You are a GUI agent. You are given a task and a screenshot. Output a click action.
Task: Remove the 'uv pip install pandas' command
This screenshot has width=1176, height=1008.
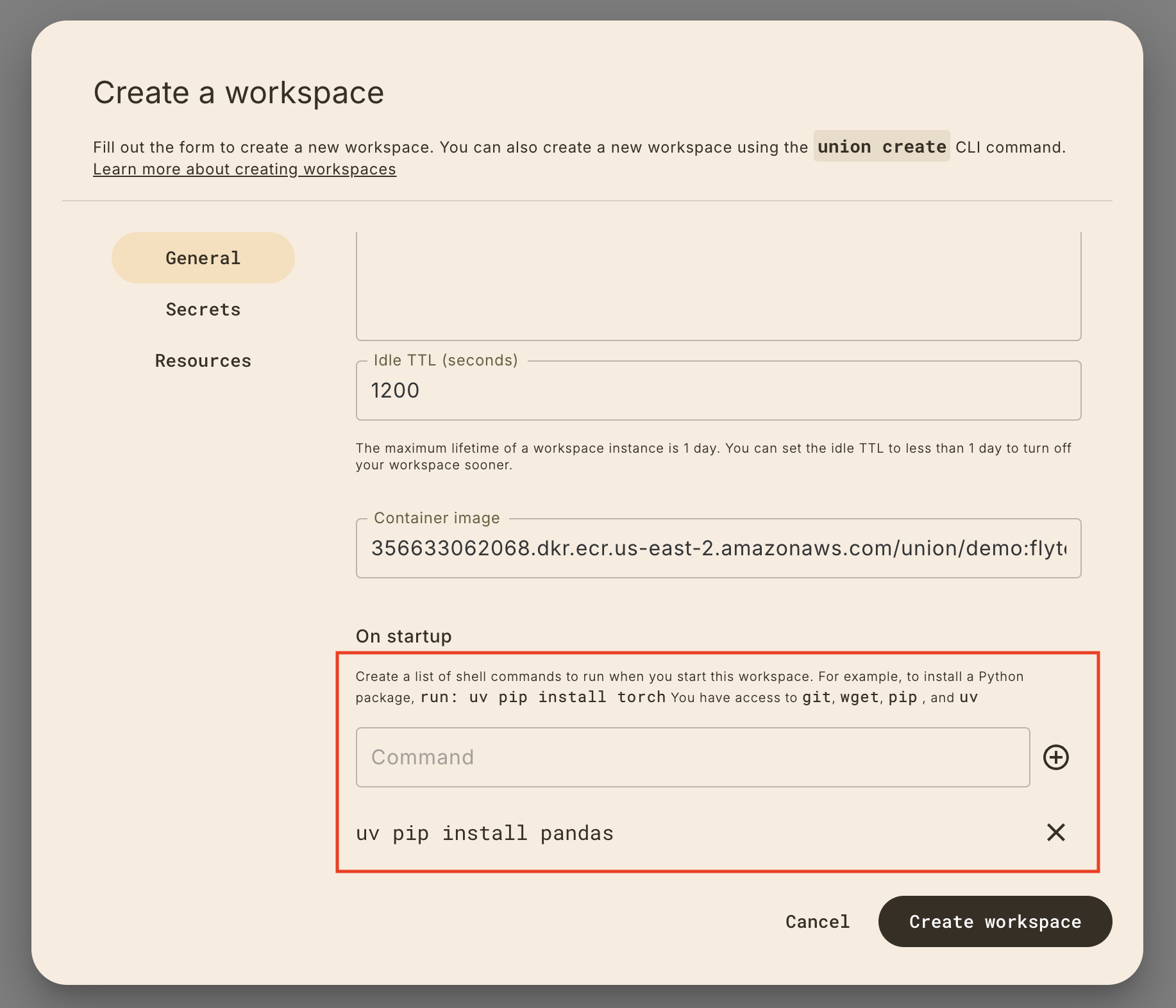click(x=1055, y=832)
